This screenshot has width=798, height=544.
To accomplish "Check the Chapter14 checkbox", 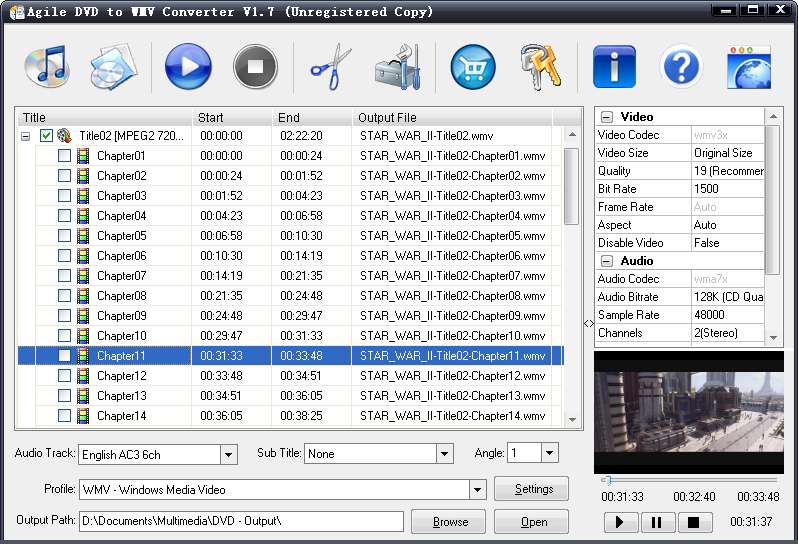I will 64,416.
